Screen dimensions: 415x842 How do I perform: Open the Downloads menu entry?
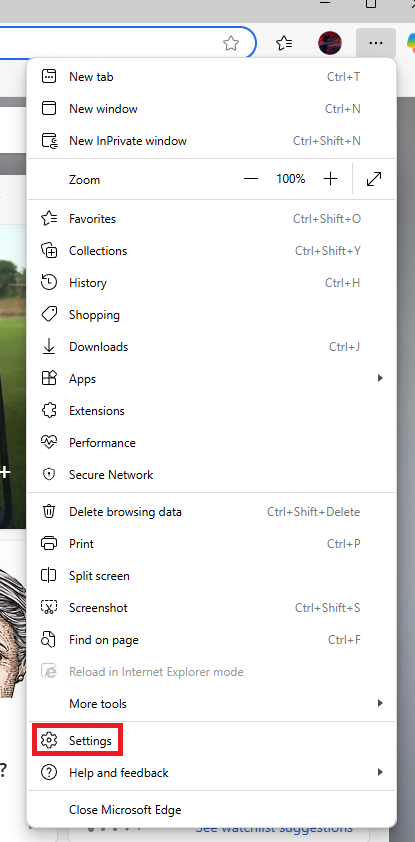point(212,347)
